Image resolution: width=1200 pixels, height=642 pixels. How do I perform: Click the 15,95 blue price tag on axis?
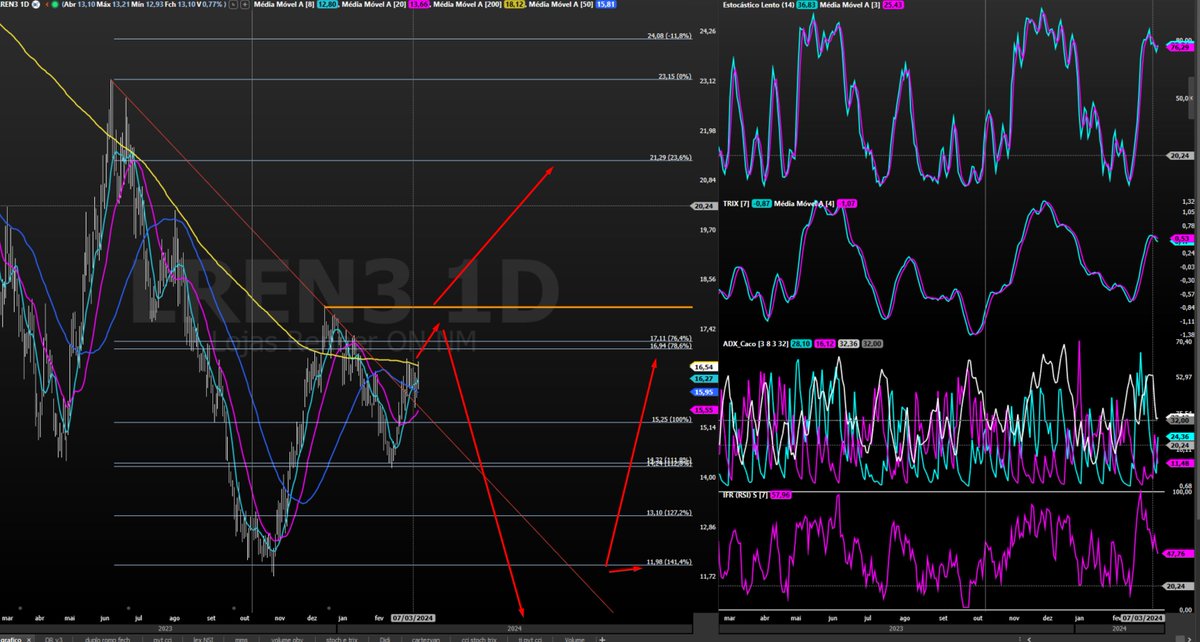[703, 392]
